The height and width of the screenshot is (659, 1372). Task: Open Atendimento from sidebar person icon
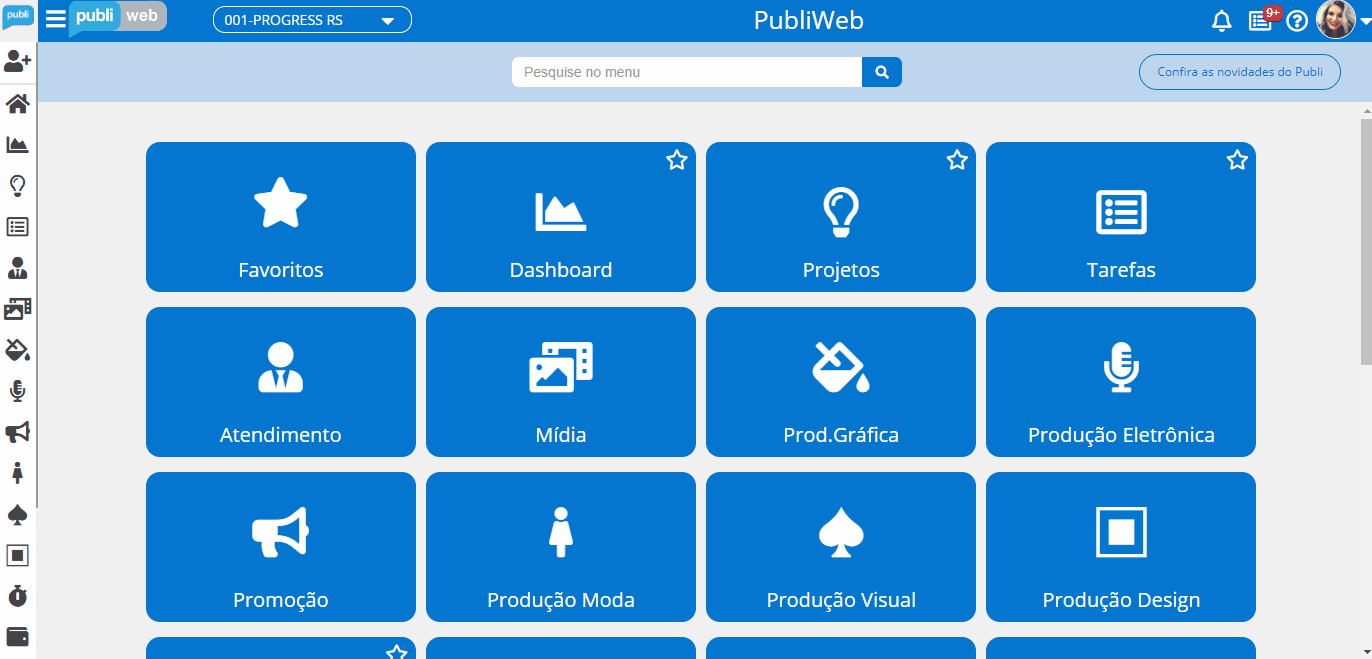coord(17,267)
